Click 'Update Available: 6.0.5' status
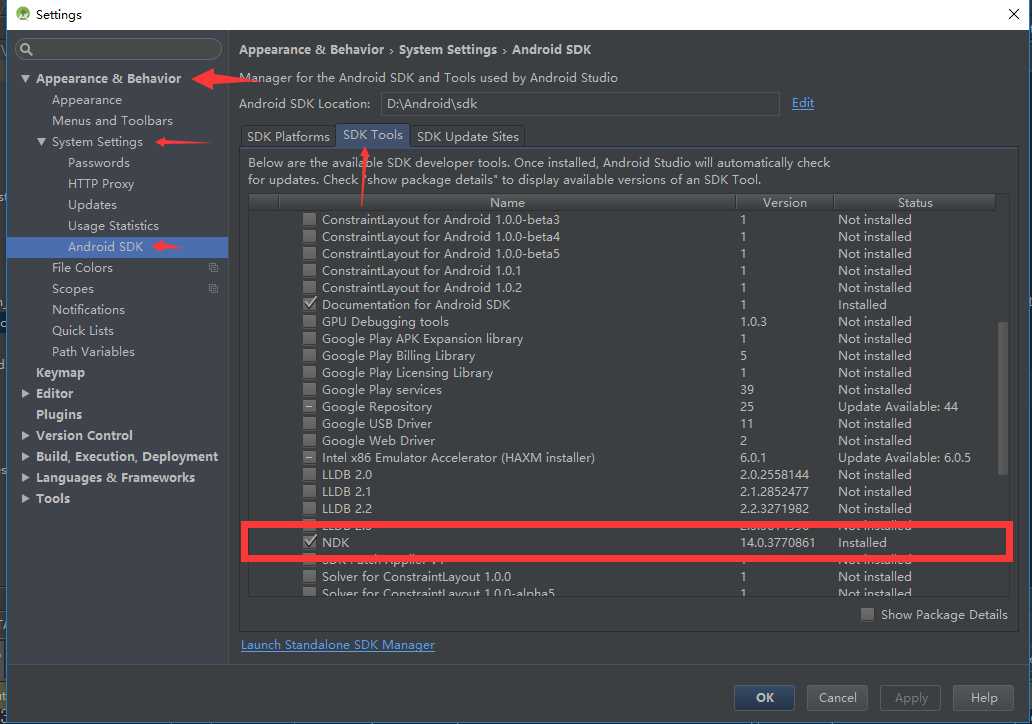The height and width of the screenshot is (724, 1032). tap(904, 457)
